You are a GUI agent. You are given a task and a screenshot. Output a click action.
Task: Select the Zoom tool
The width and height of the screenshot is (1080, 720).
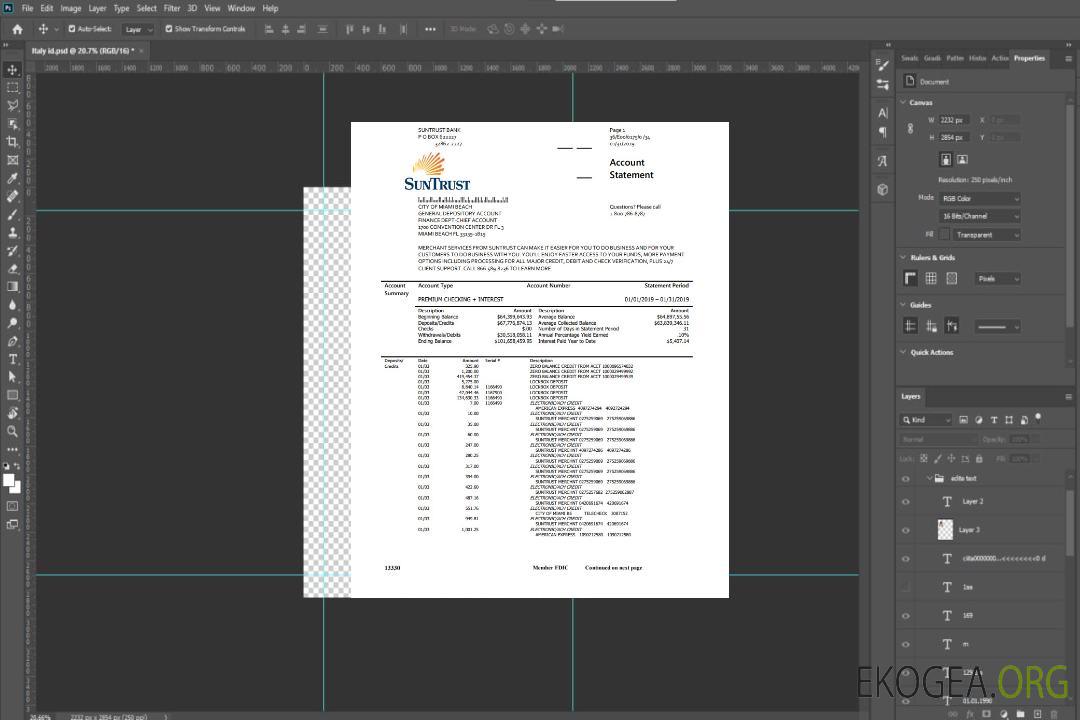tap(13, 431)
